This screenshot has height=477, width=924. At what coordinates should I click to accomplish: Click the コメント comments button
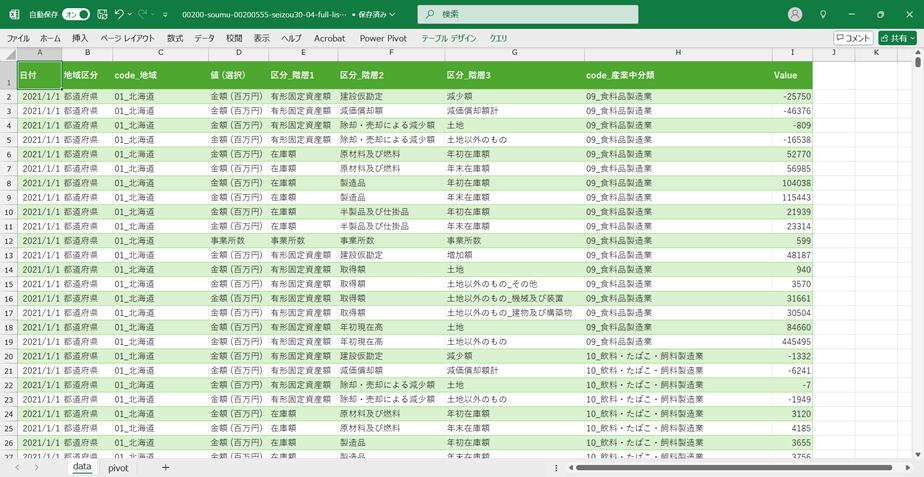pyautogui.click(x=853, y=38)
